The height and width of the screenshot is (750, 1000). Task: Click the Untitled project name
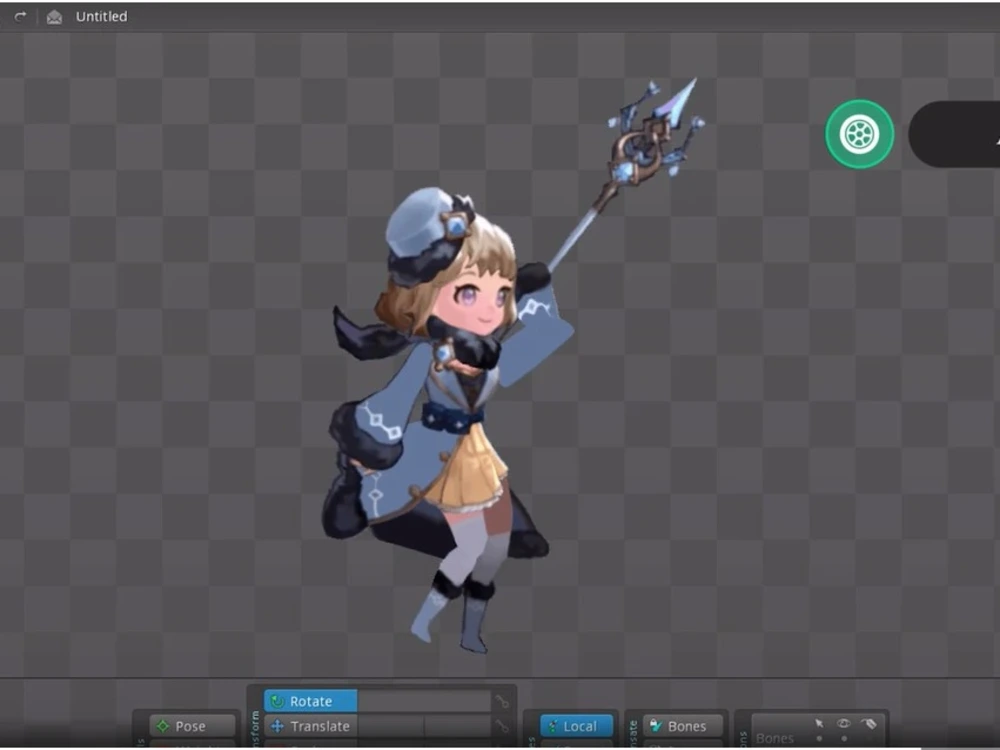(101, 17)
